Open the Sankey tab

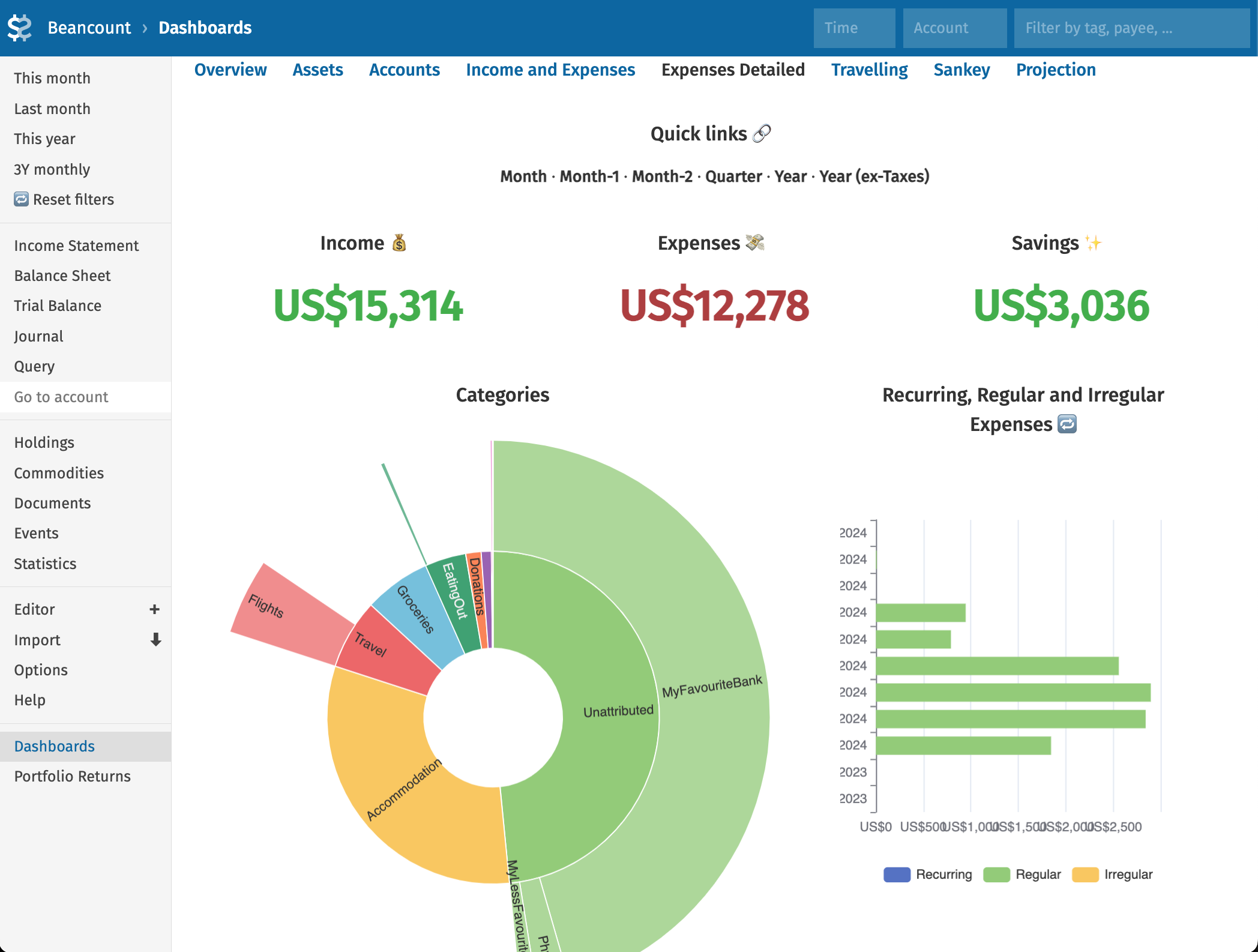[962, 70]
